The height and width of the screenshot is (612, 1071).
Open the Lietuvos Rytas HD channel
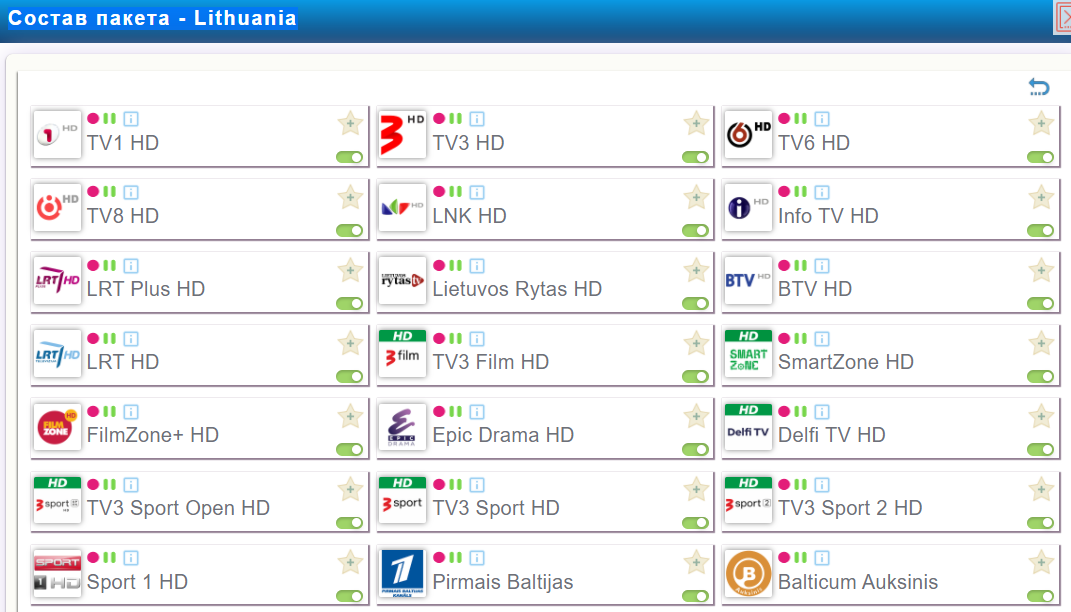517,289
